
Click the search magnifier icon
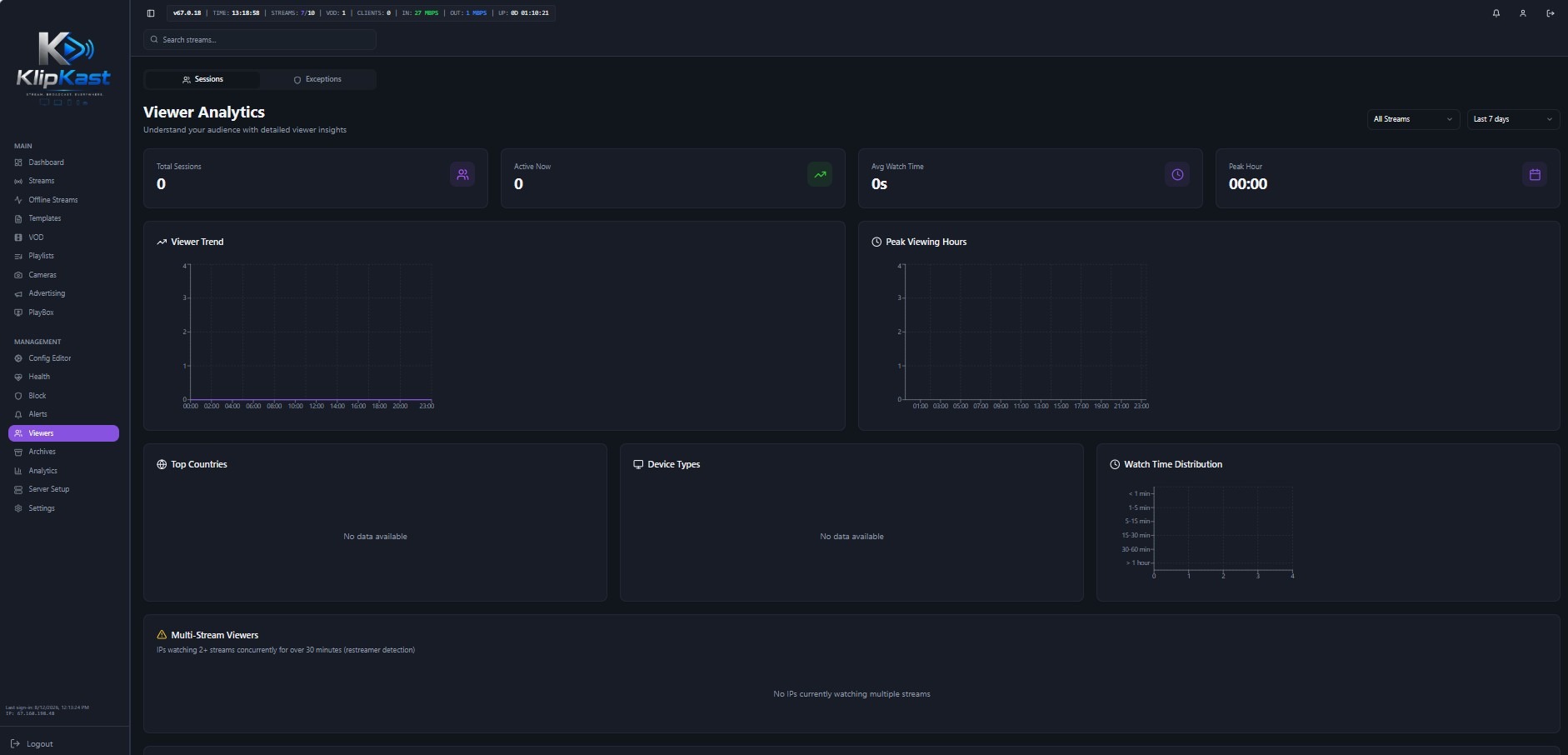(155, 39)
